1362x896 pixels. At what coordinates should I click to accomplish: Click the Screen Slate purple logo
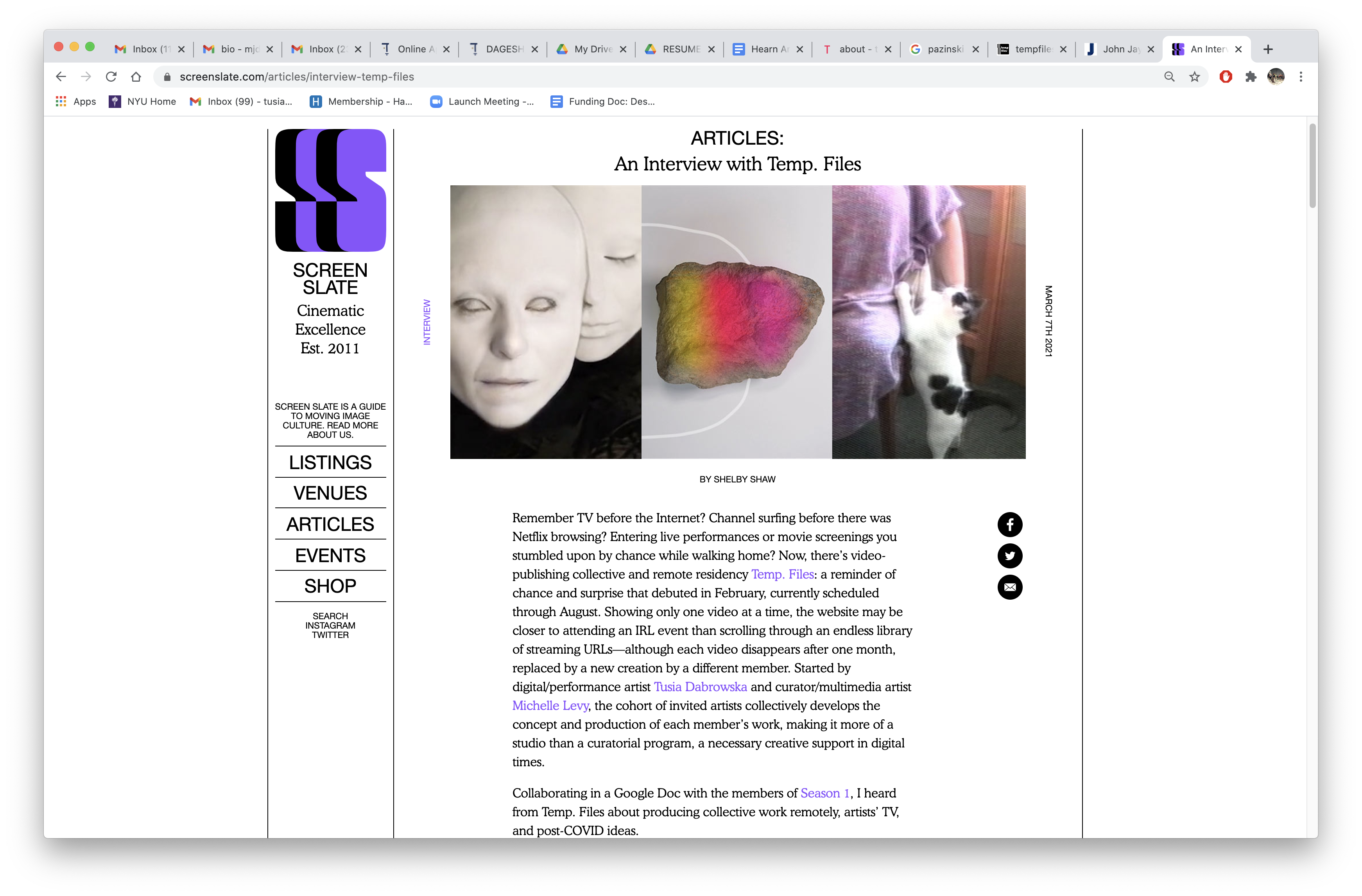[330, 190]
